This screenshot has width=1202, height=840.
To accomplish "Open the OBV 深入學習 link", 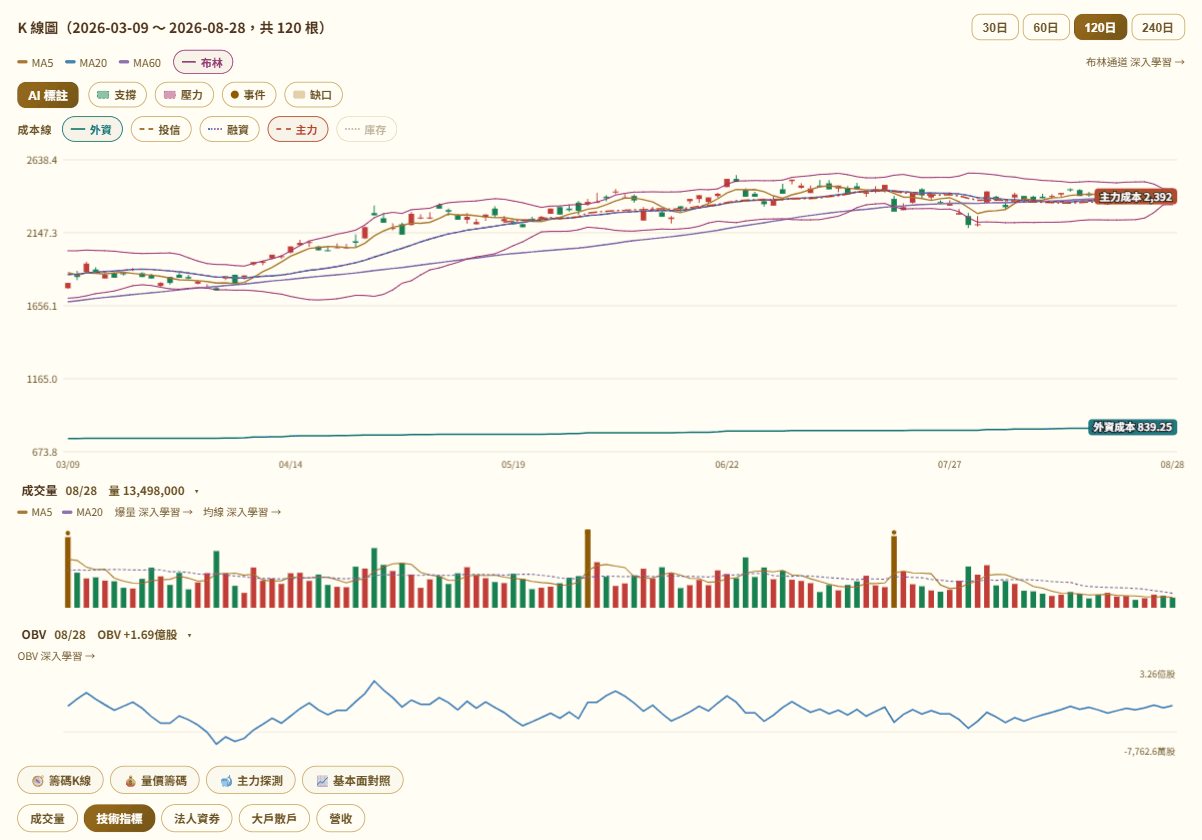I will click(x=56, y=656).
